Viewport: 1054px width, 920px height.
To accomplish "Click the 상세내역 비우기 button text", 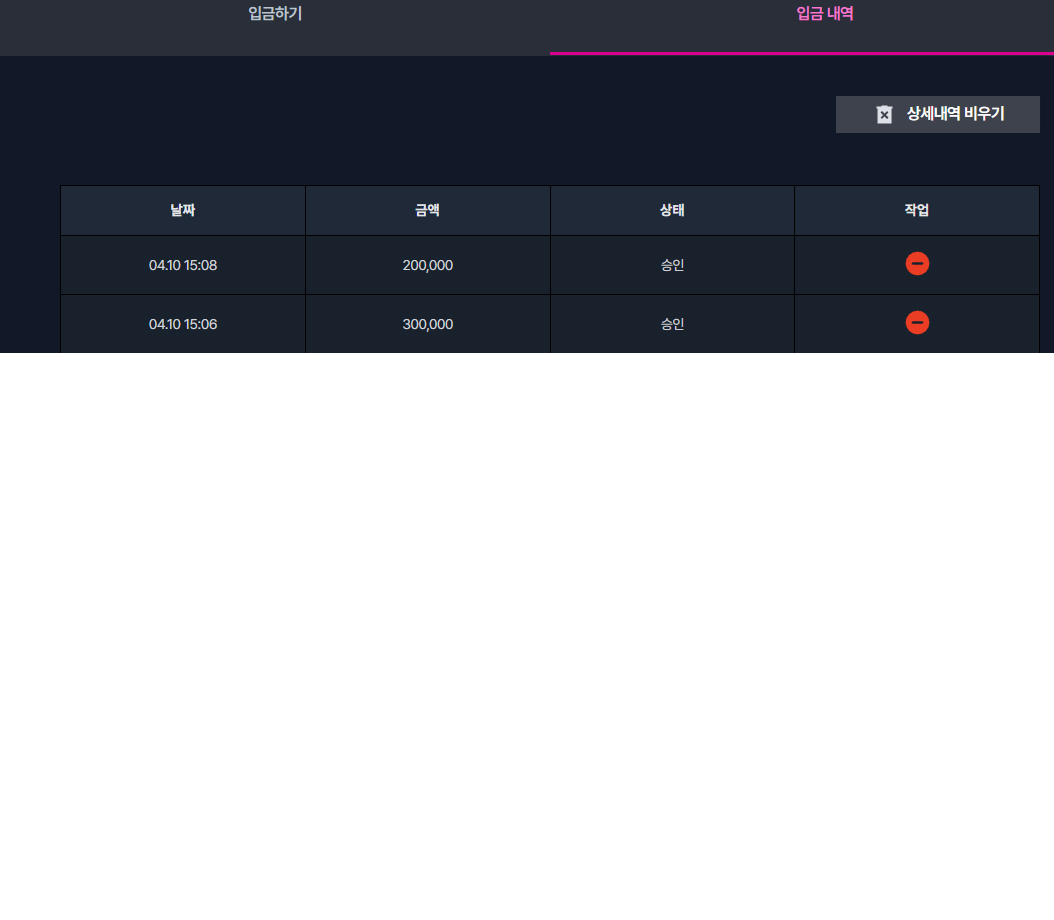I will [x=955, y=114].
